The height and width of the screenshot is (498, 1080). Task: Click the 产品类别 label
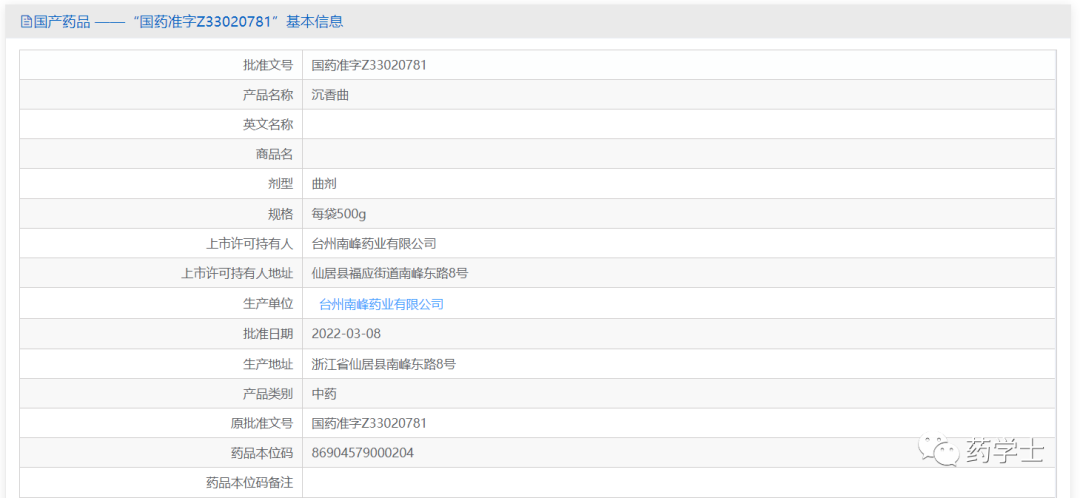(269, 393)
